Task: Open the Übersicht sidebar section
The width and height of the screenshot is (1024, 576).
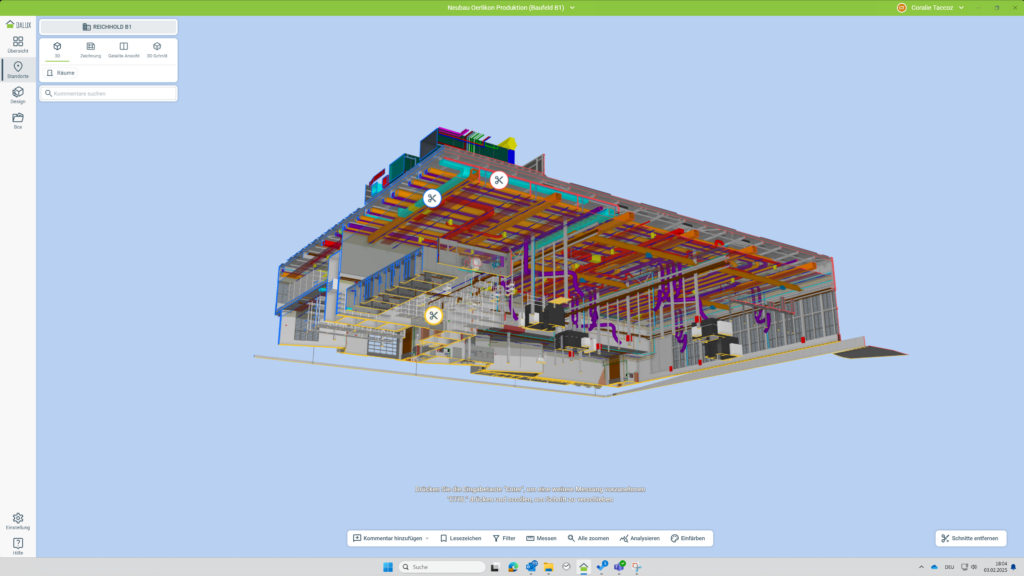Action: coord(18,44)
